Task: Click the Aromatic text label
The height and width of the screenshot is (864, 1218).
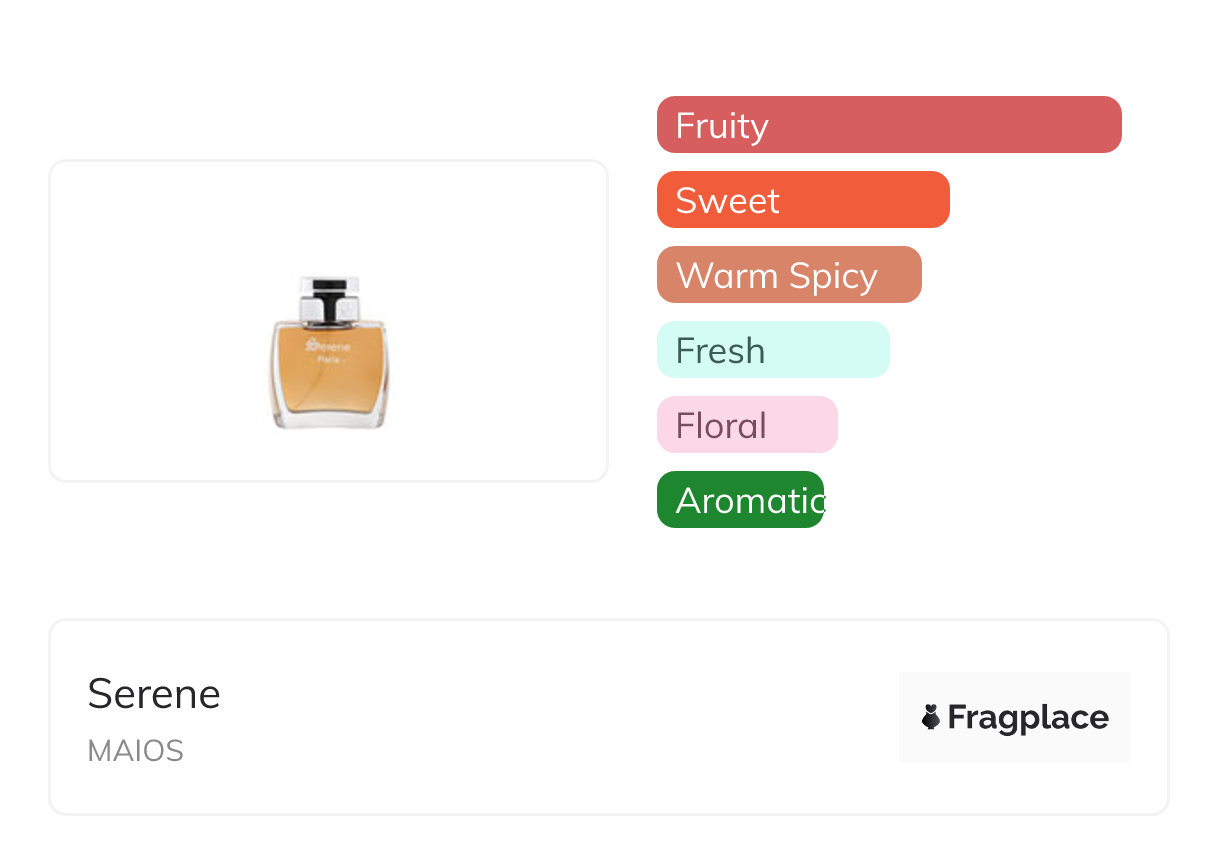Action: (x=748, y=501)
